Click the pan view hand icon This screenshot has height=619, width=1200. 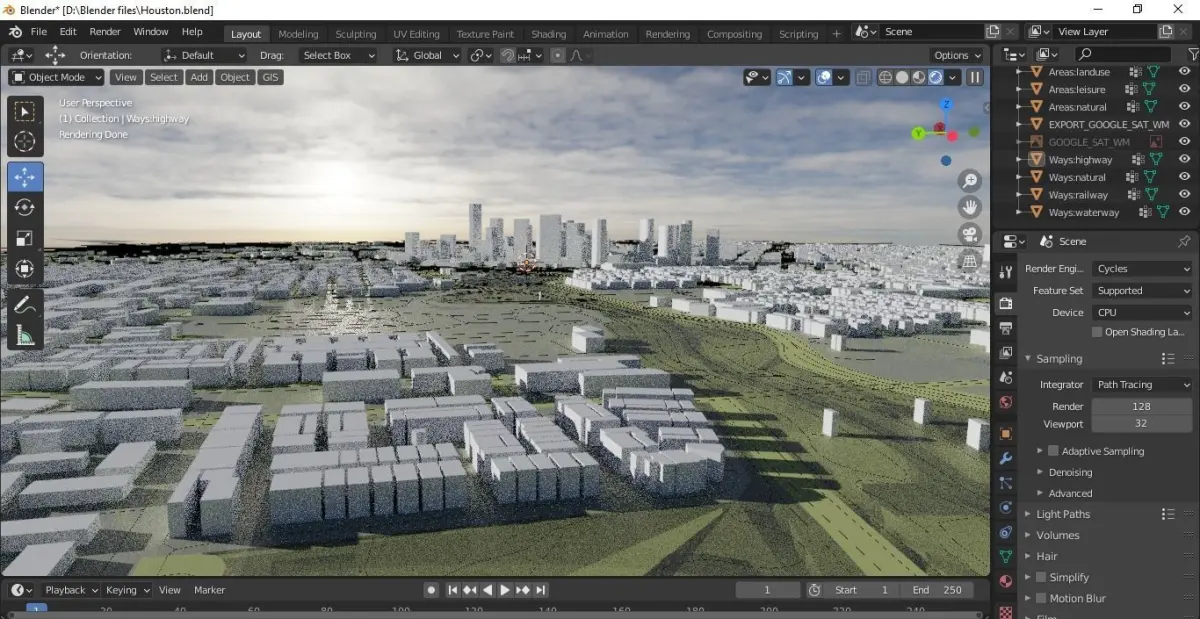click(969, 207)
